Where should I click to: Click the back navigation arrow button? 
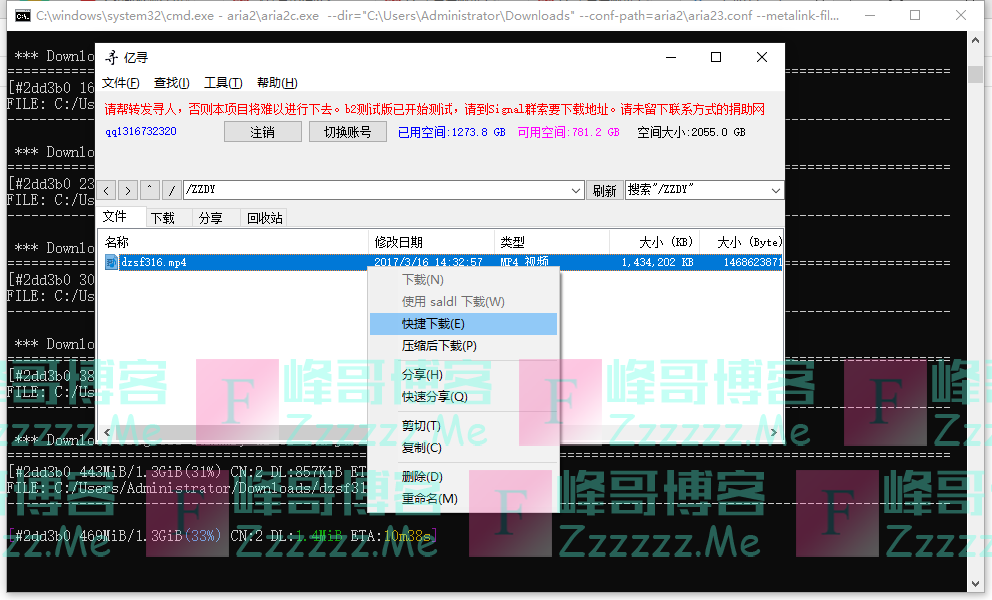(106, 190)
